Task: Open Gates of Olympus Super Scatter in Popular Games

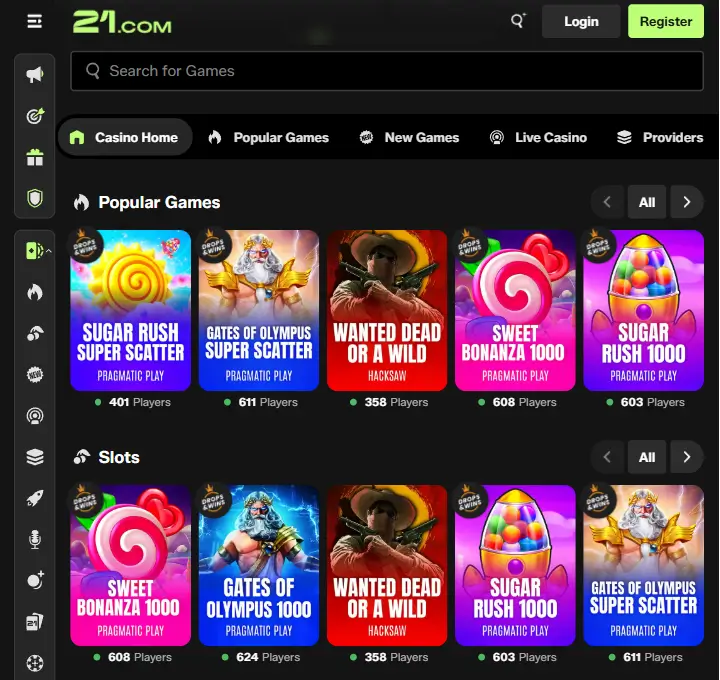Action: (x=259, y=310)
